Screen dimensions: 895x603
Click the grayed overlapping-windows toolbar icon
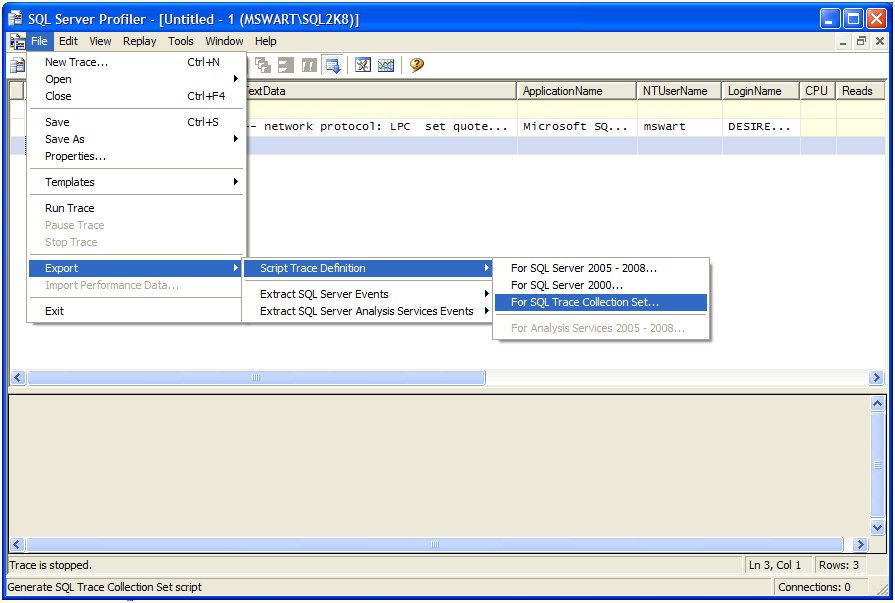click(x=263, y=65)
